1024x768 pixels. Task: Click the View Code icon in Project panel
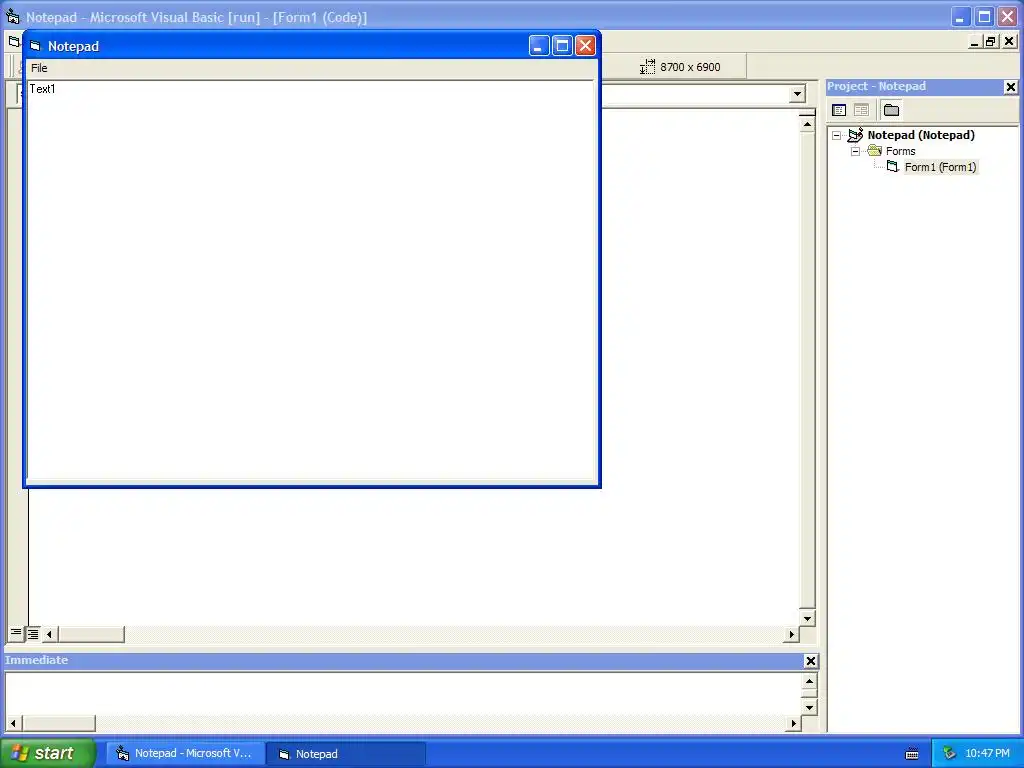[839, 110]
